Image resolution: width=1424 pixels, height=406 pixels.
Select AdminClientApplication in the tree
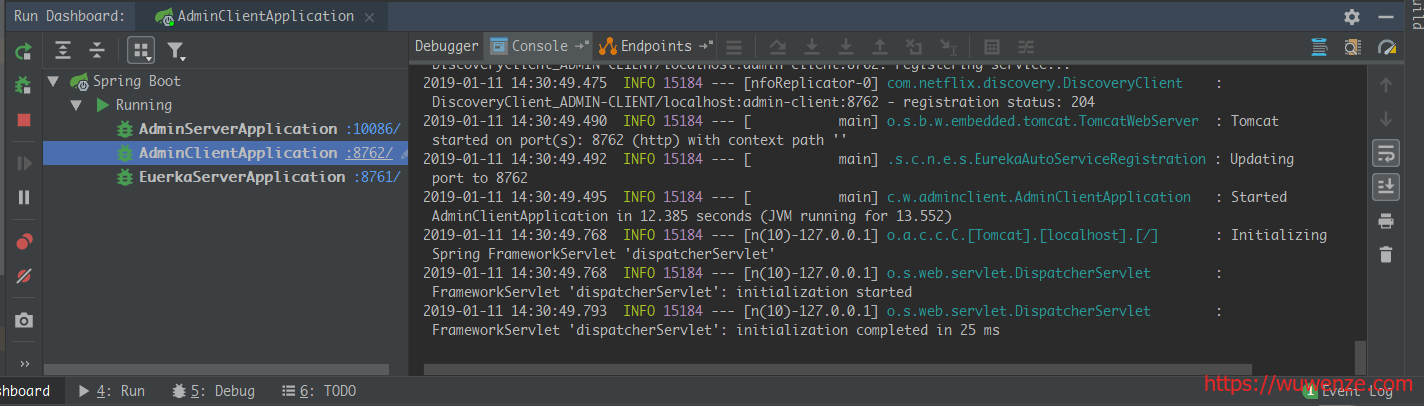click(x=238, y=153)
